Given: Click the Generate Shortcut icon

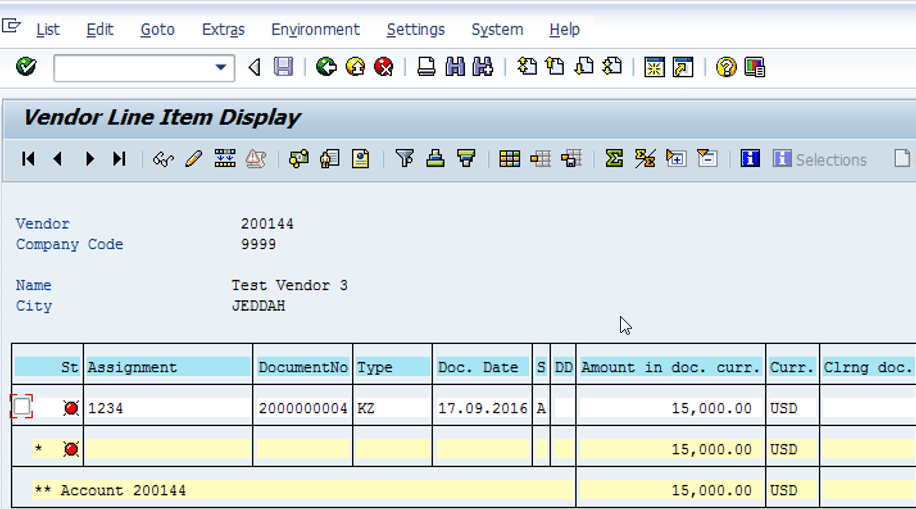Looking at the screenshot, I should 683,67.
